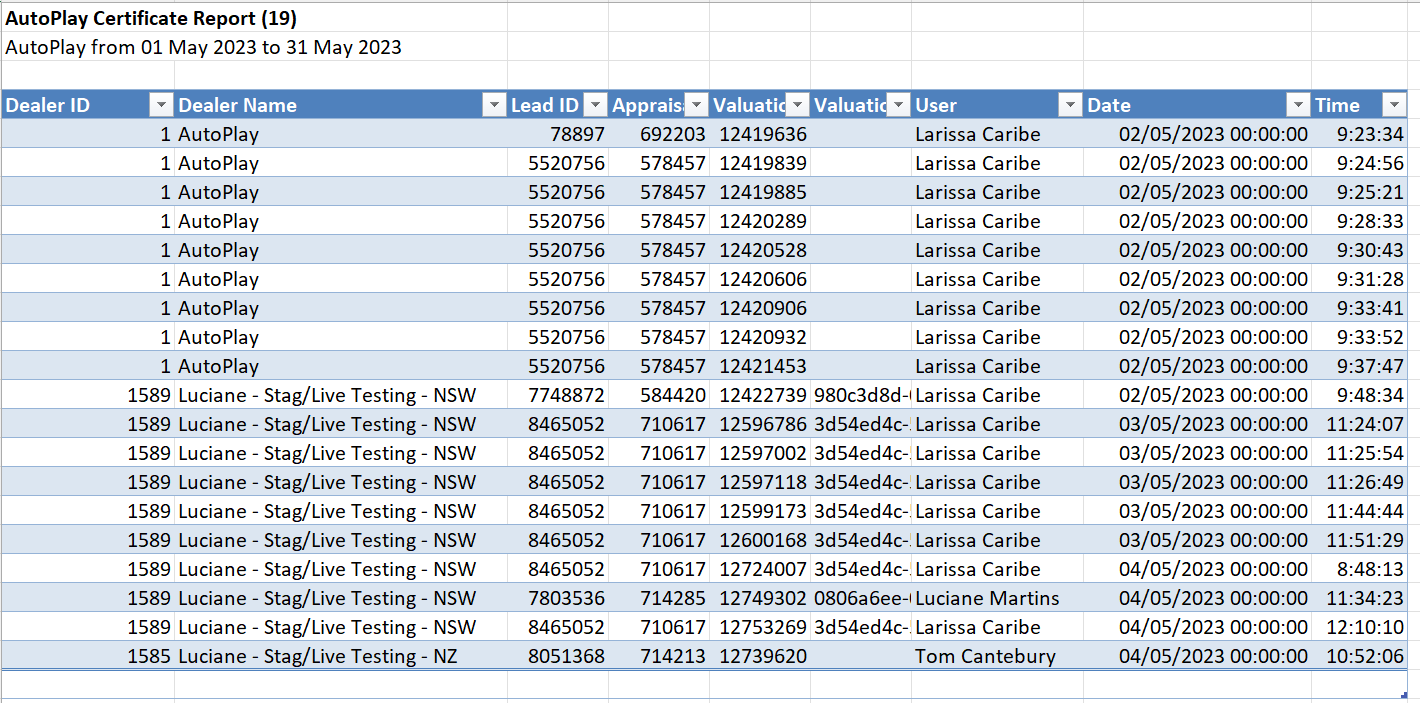
Task: Select the cell starting with 980c3d8d
Action: coord(861,395)
